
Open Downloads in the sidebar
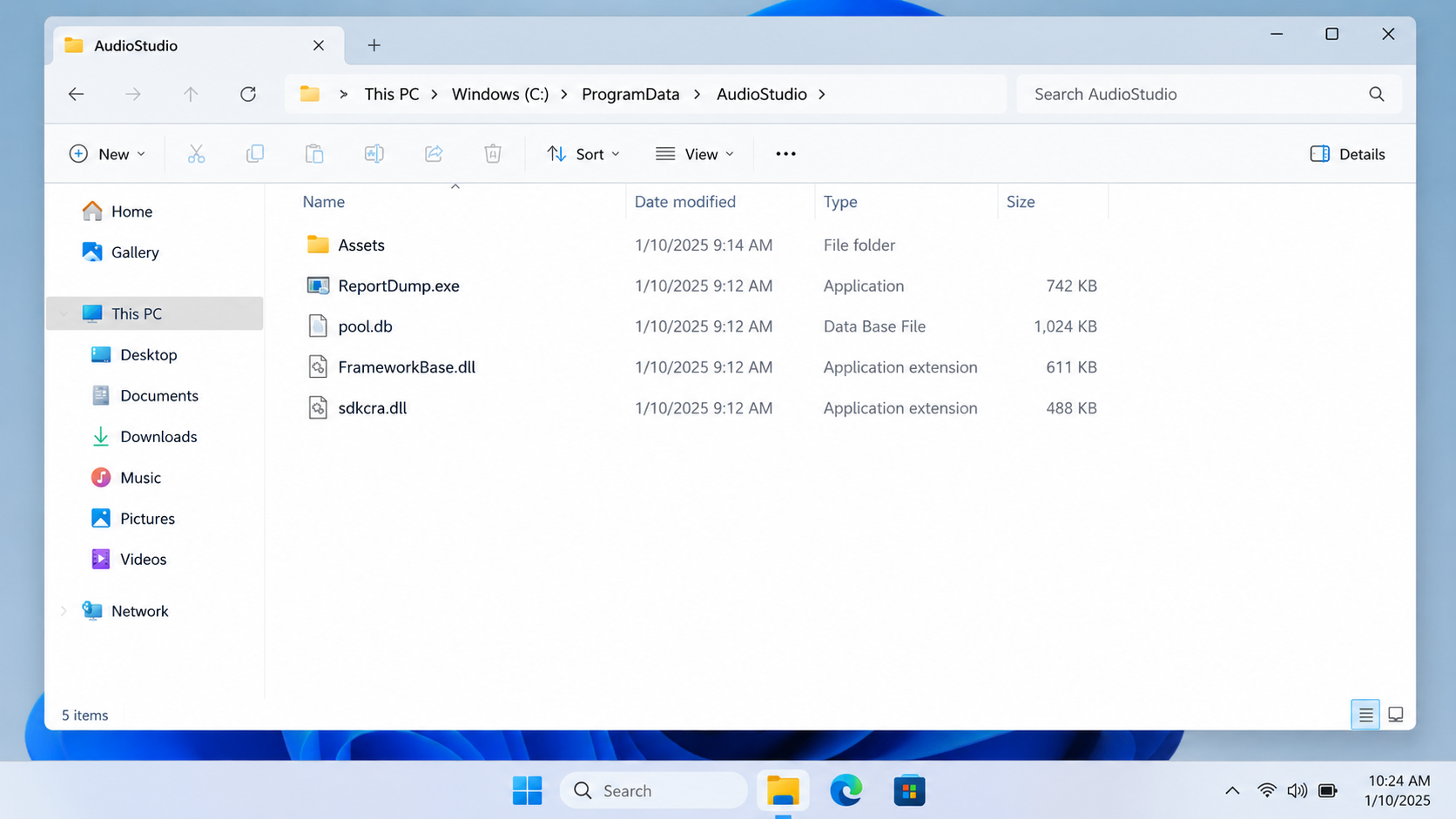pyautogui.click(x=158, y=437)
